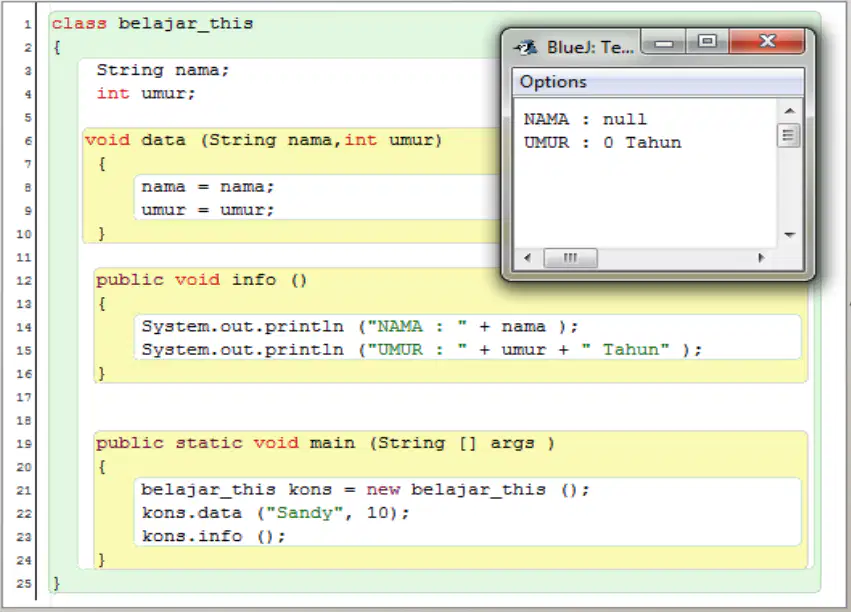The image size is (851, 612).
Task: Click the 'umur = umur;' statement
Action: click(208, 210)
